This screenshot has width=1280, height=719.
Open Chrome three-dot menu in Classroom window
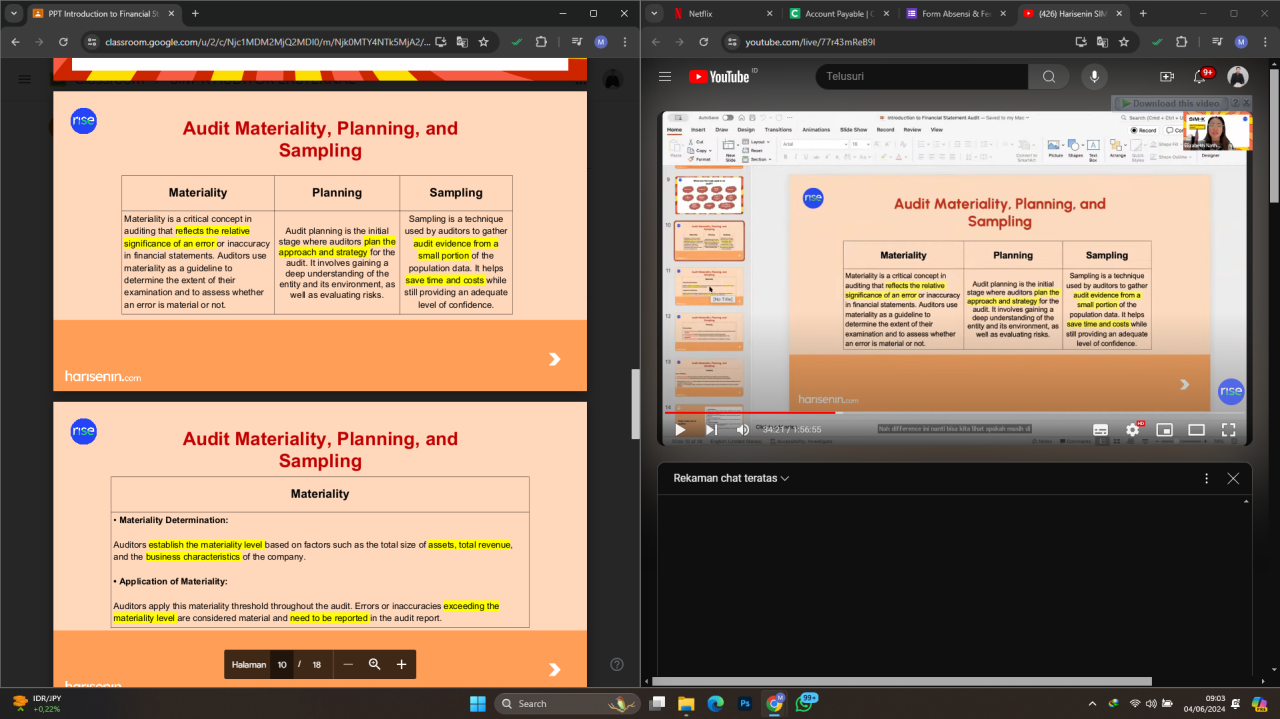tap(625, 42)
